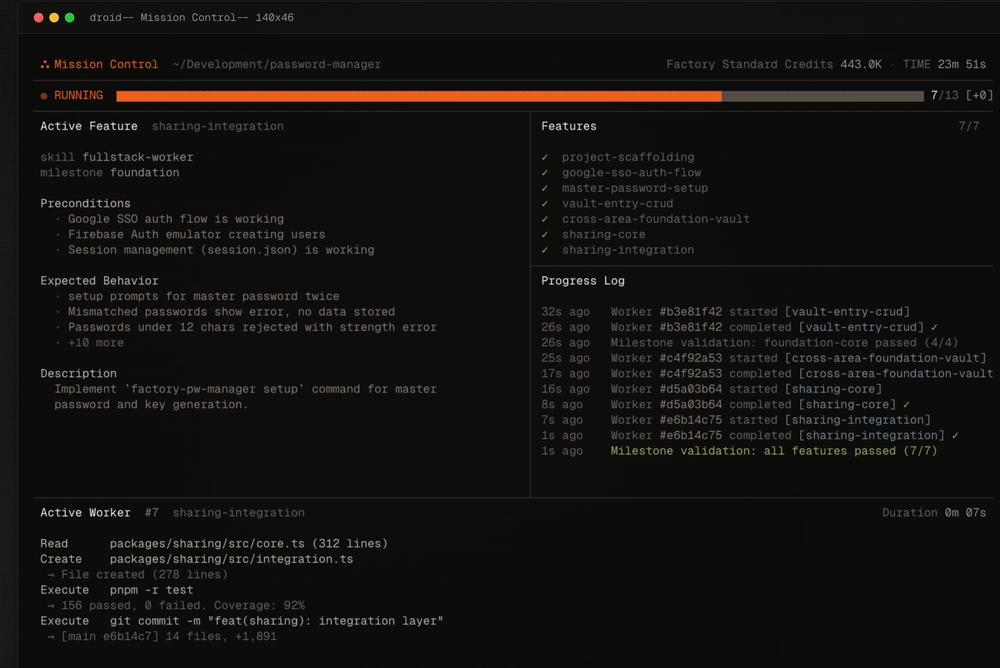Click the checkmark next to sharing-core feature
Screen dimensions: 1000x668
(x=545, y=234)
